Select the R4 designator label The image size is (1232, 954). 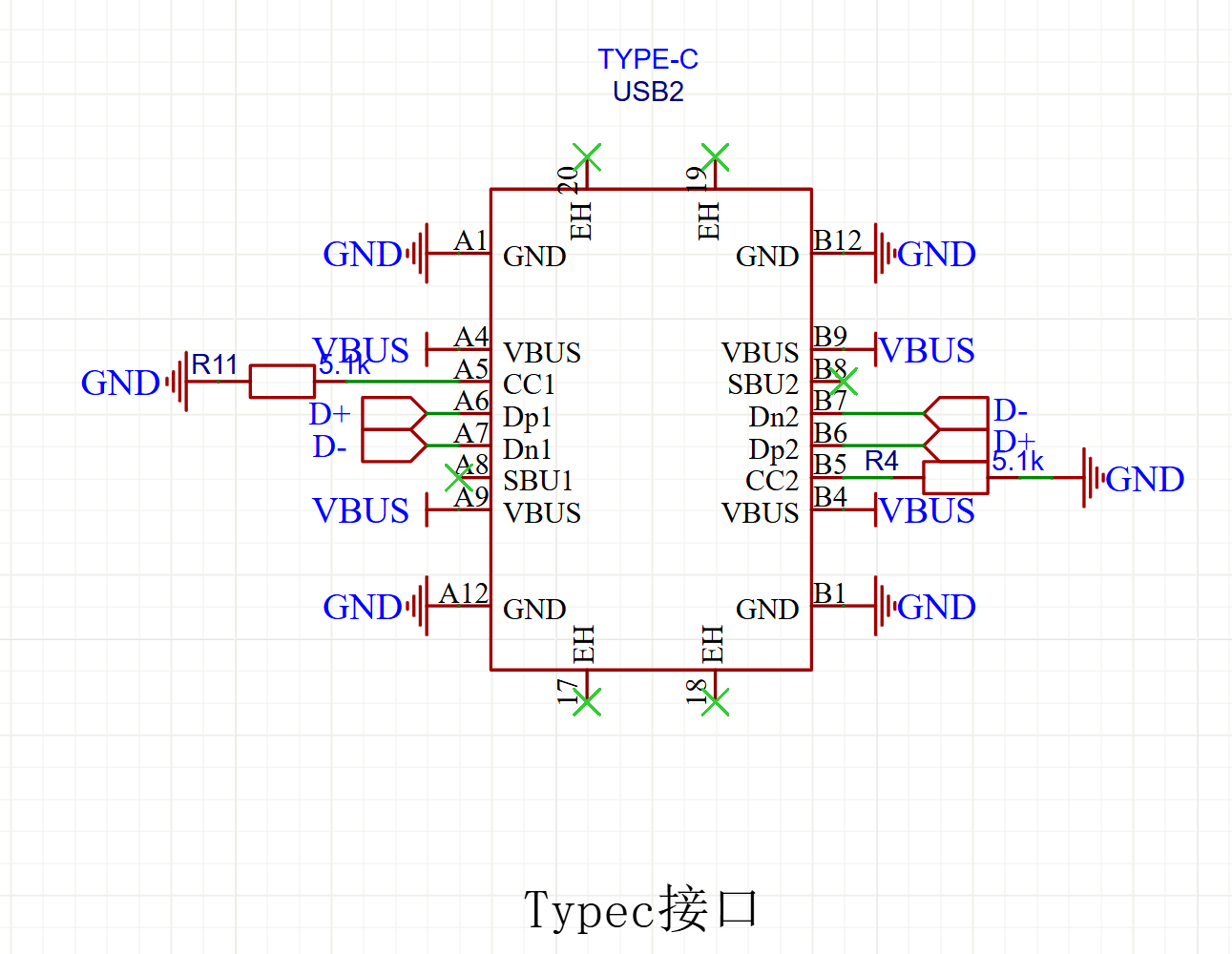pos(882,461)
